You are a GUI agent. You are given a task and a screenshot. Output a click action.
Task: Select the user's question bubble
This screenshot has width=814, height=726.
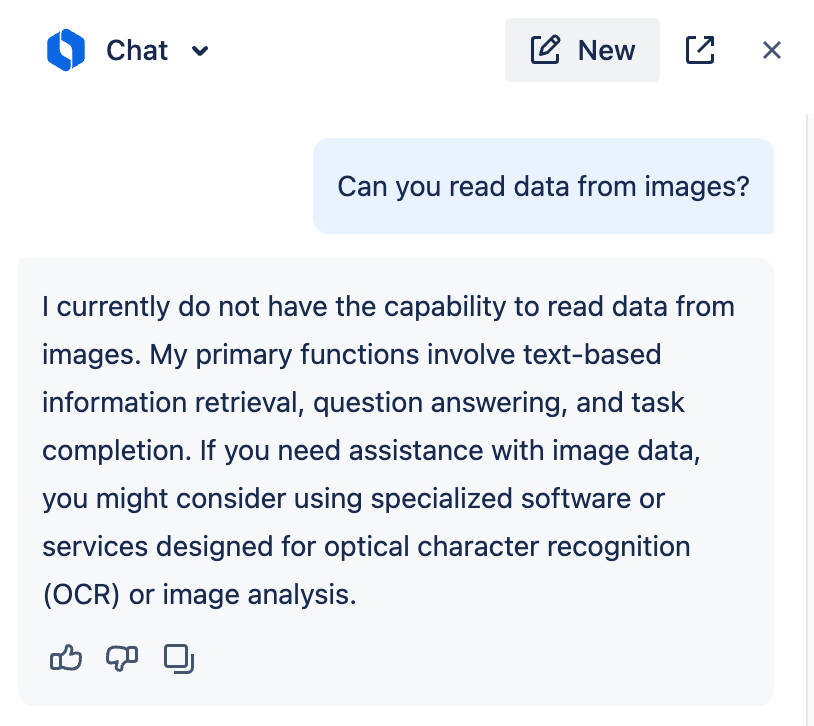pos(543,186)
